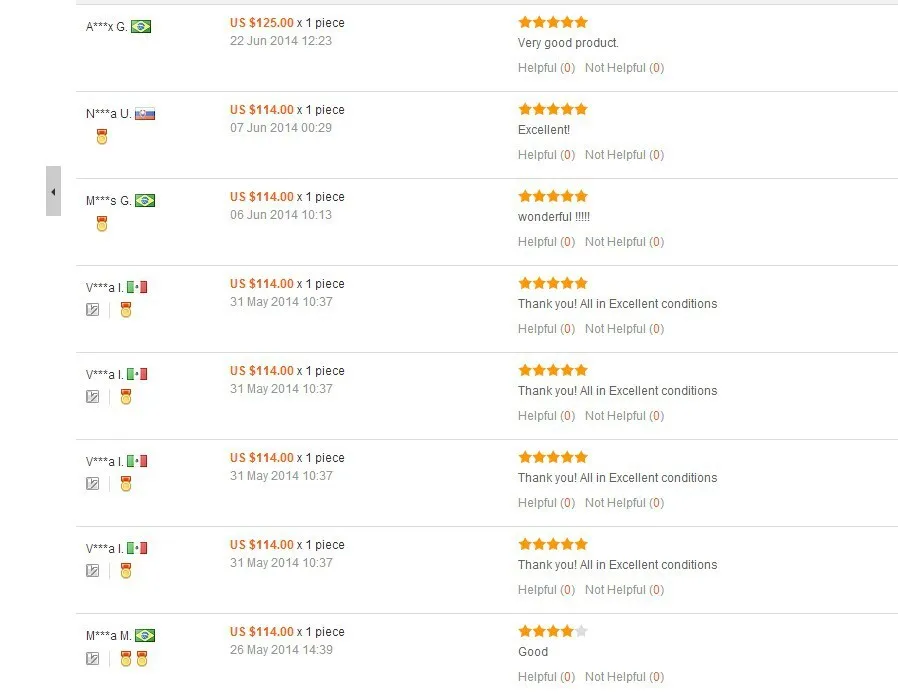
Task: Mark 'Very good product.' review as Not Helpful
Action: (x=624, y=68)
